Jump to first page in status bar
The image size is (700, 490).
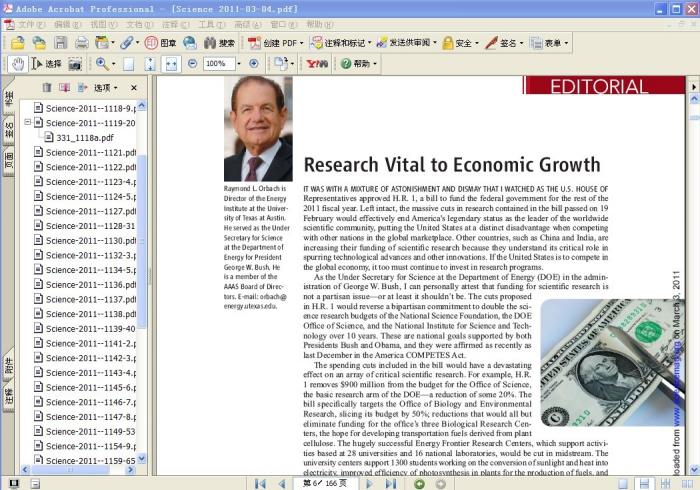point(259,484)
